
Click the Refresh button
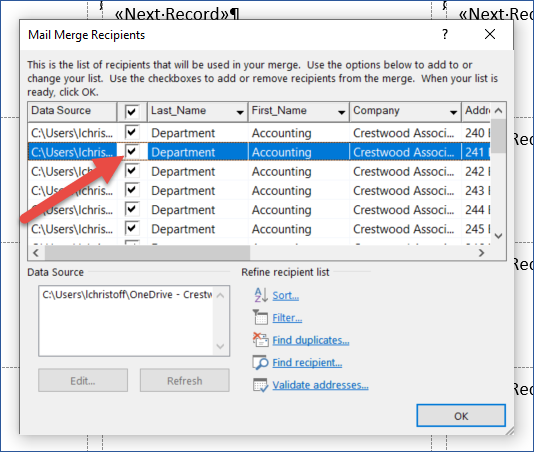[x=185, y=380]
